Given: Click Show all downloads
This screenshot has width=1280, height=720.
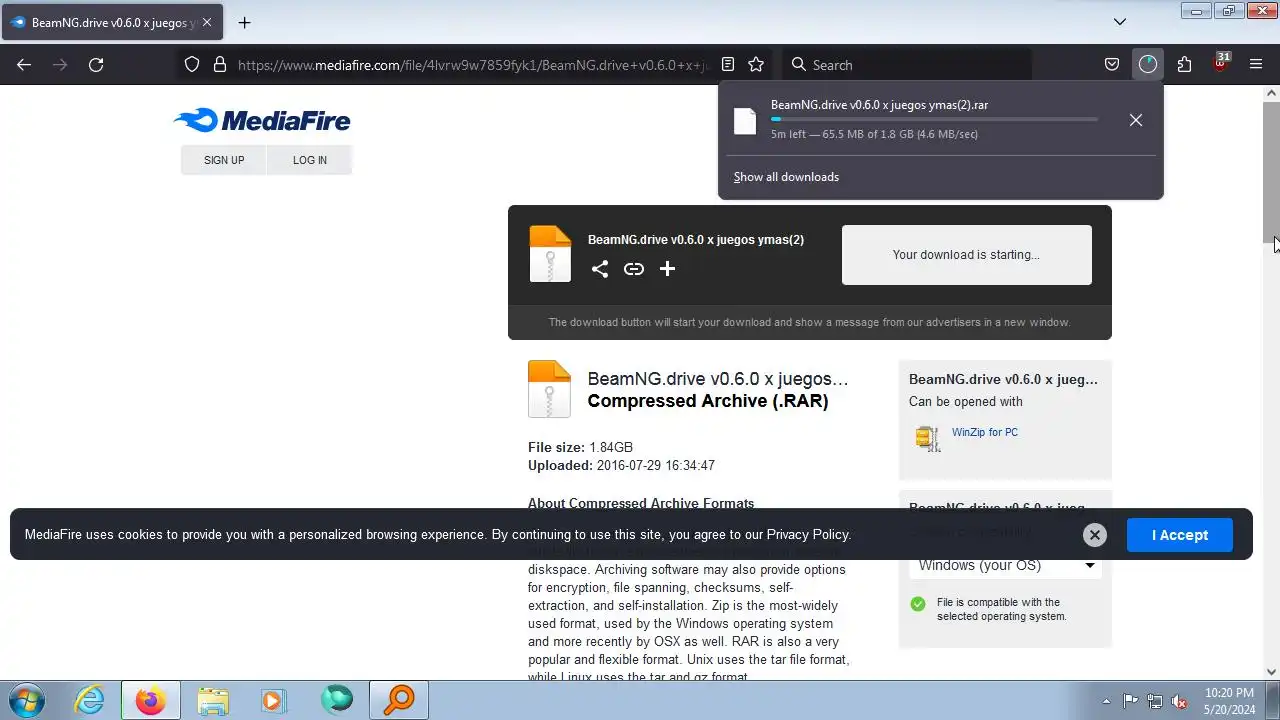Looking at the screenshot, I should pos(786,177).
